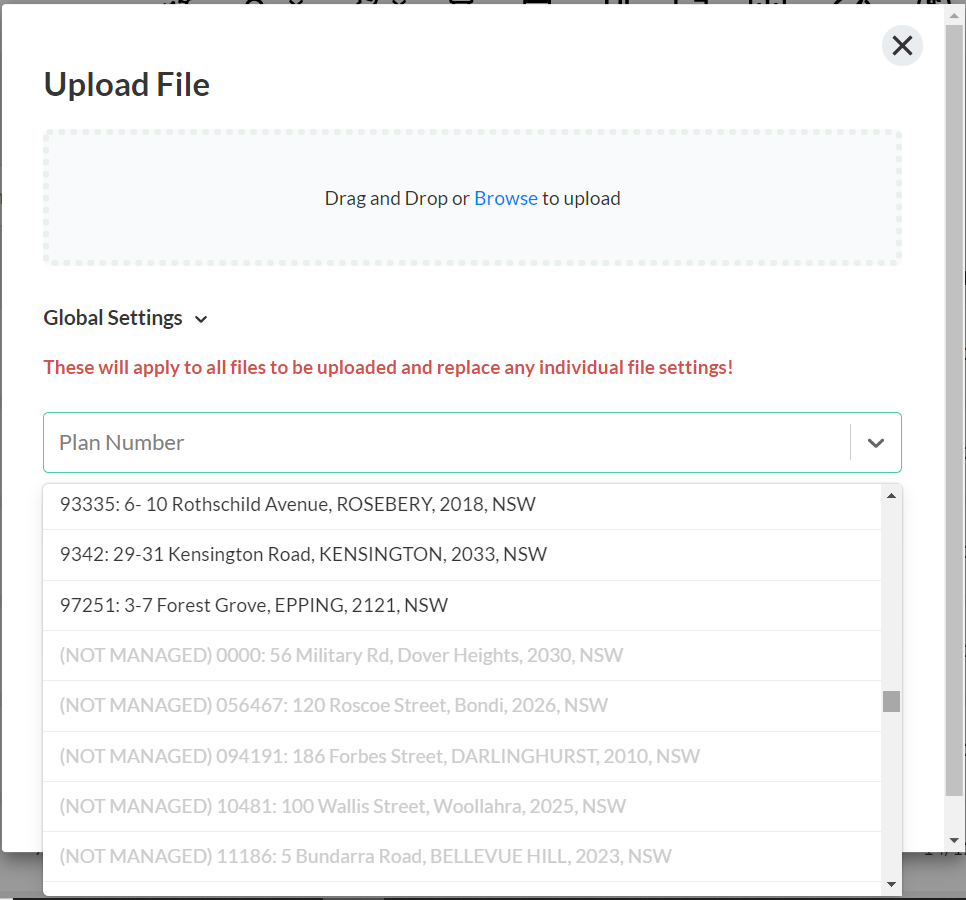Click the plan list scroll down arrow
This screenshot has width=966, height=900.
point(891,884)
